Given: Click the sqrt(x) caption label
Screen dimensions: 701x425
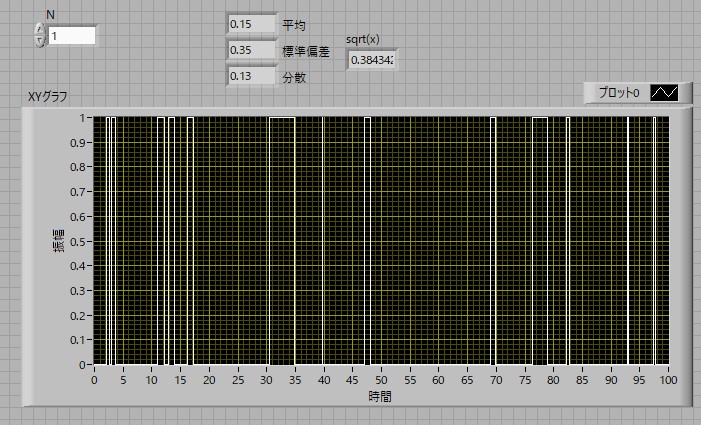Looking at the screenshot, I should 362,39.
